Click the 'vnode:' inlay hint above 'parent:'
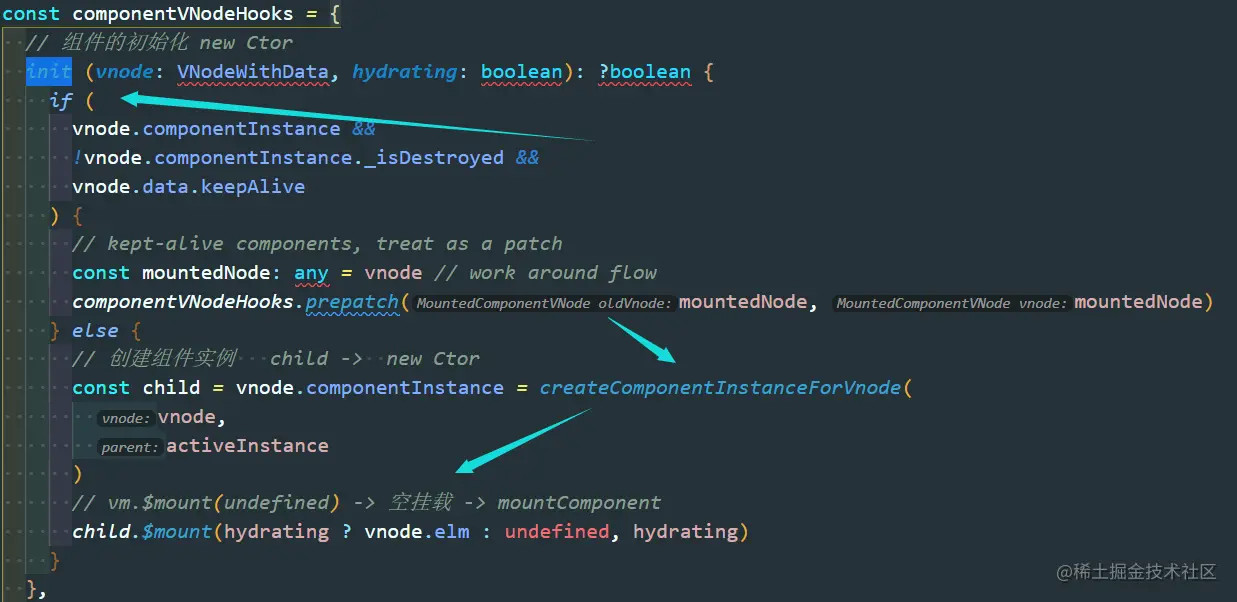Image resolution: width=1237 pixels, height=602 pixels. (126, 419)
